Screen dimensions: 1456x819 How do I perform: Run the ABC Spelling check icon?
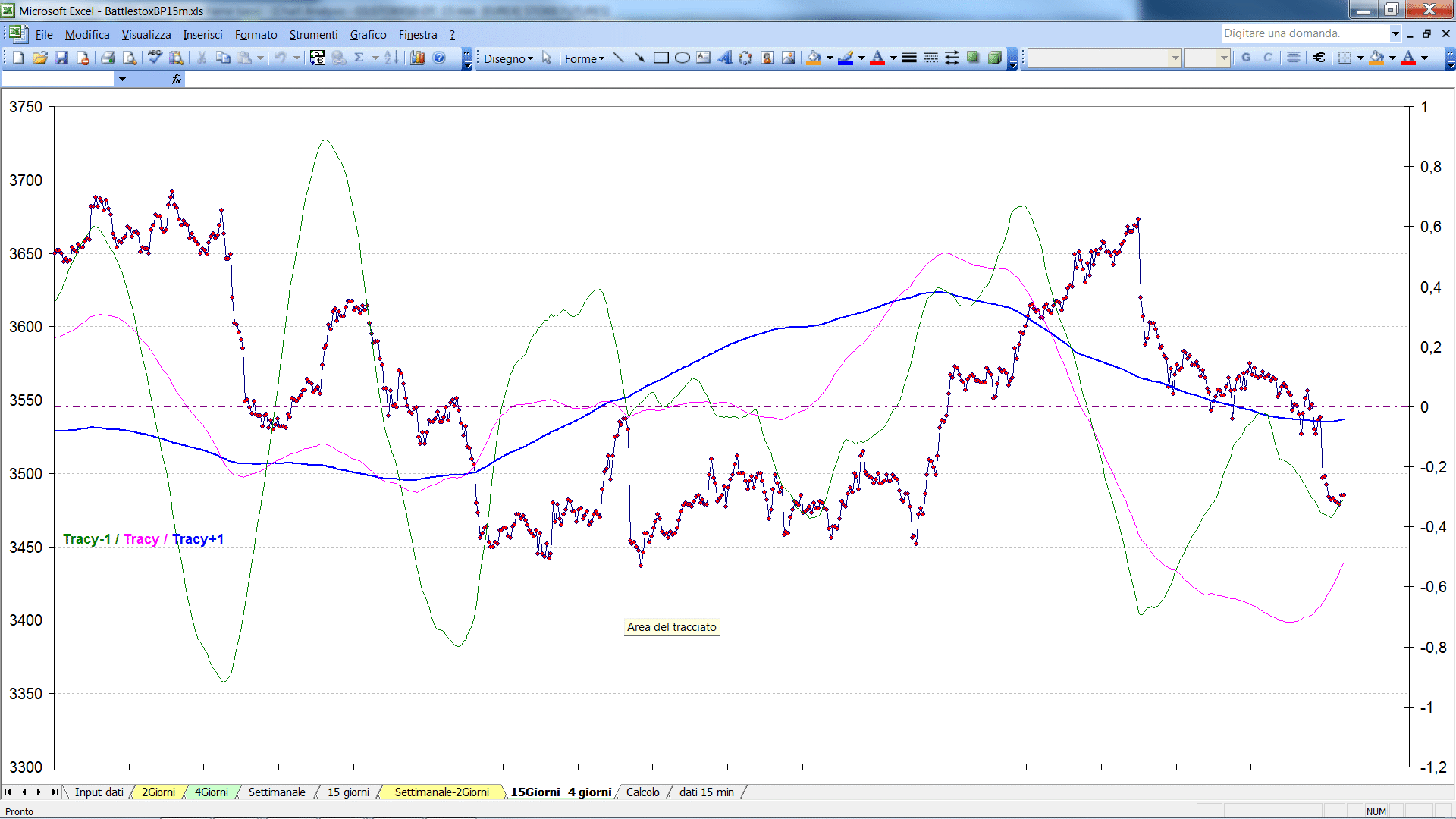[x=155, y=58]
